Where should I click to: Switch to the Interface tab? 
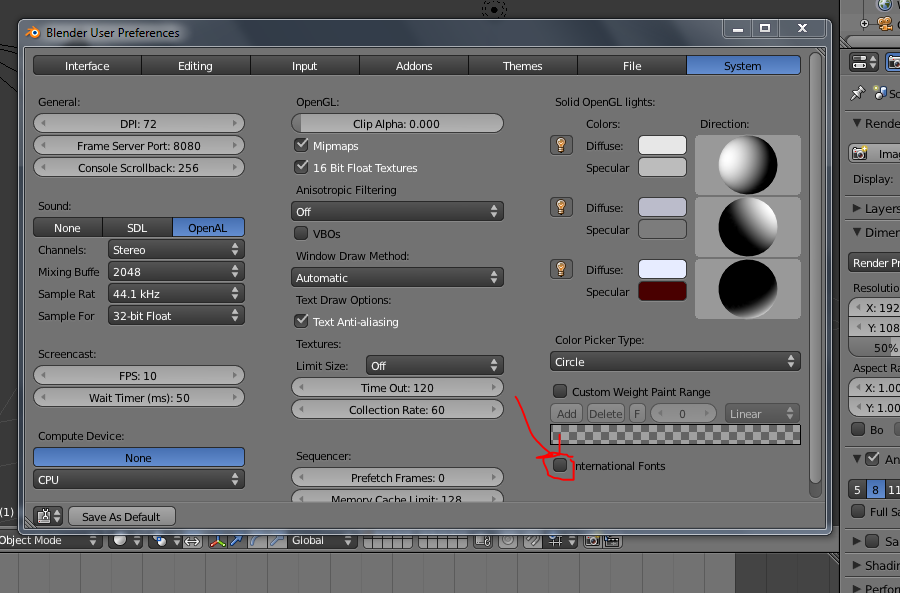pyautogui.click(x=87, y=65)
